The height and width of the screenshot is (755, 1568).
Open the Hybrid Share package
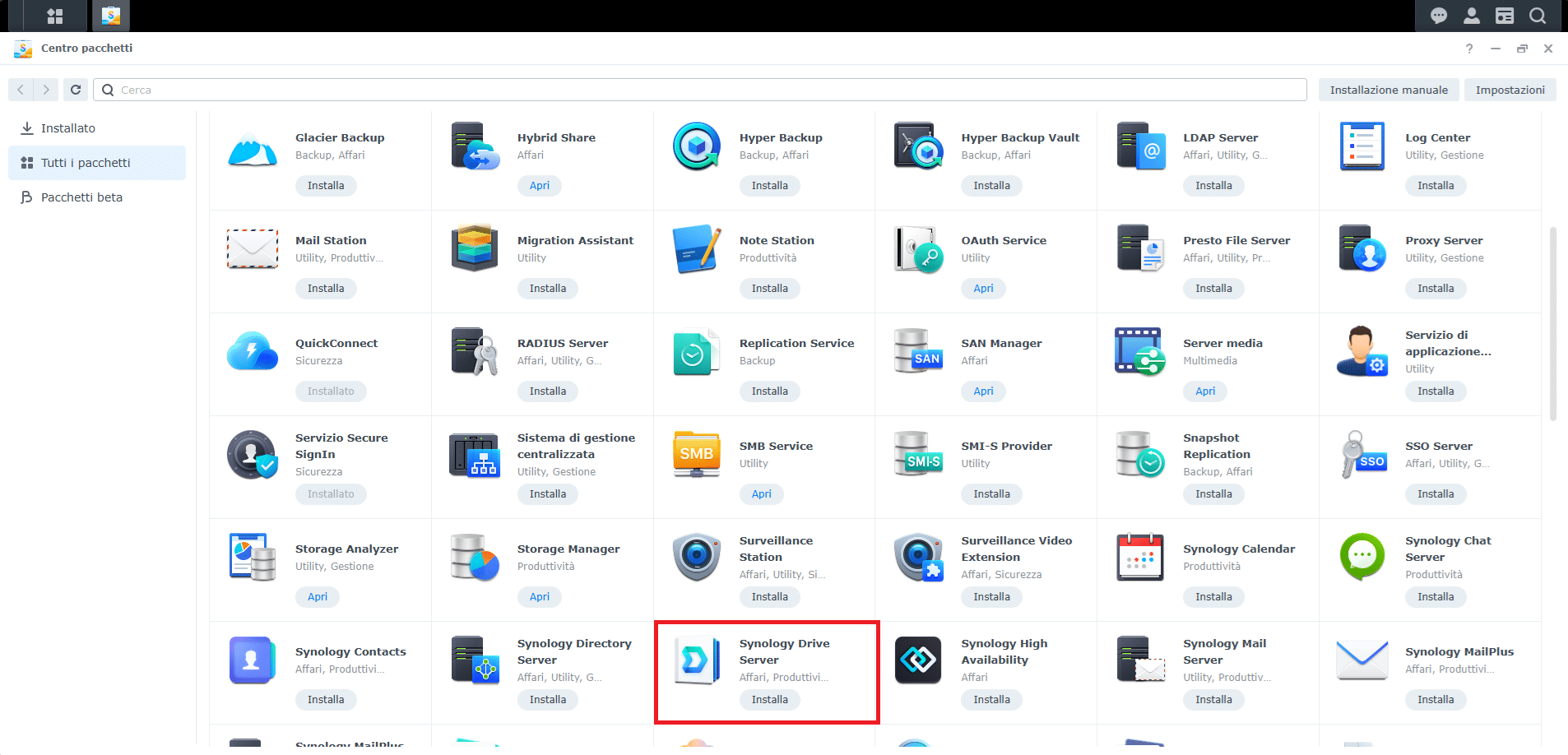[539, 186]
